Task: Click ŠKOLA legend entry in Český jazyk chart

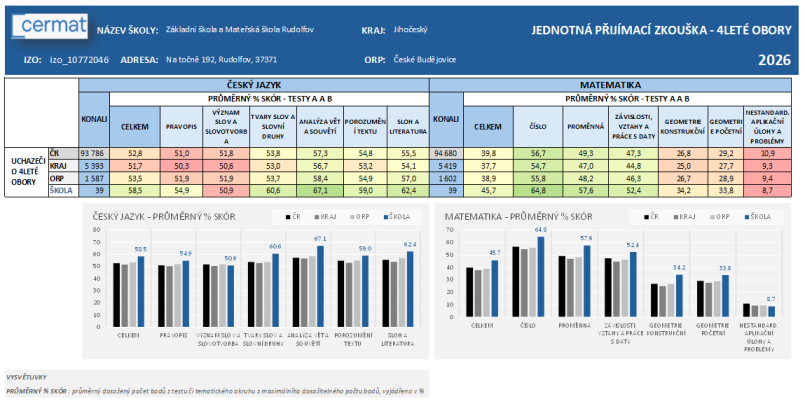Action: click(x=397, y=217)
